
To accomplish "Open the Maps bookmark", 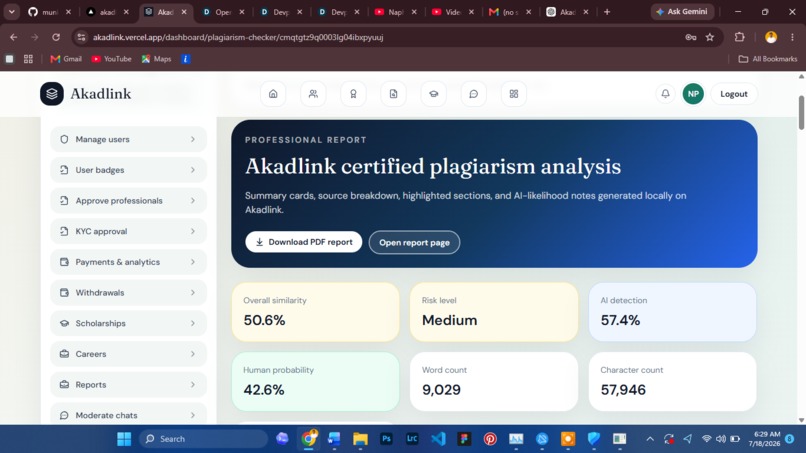I will tap(156, 59).
